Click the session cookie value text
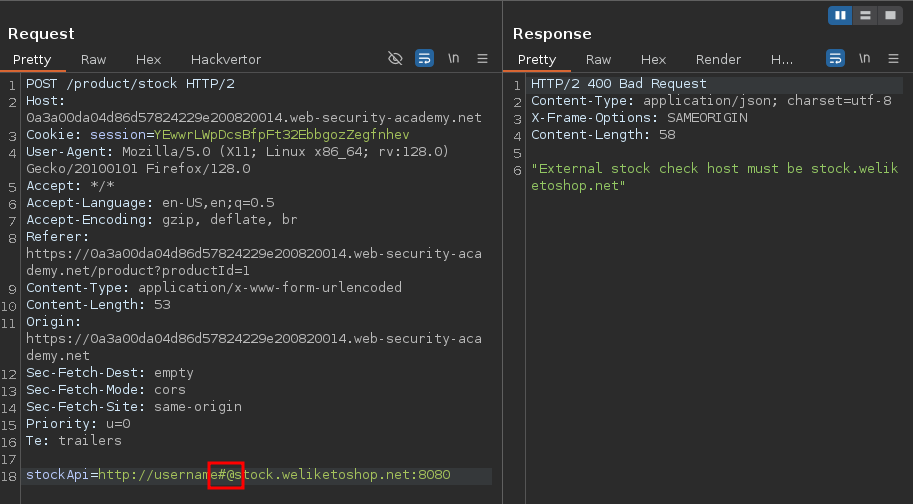This screenshot has width=913, height=504. [281, 135]
